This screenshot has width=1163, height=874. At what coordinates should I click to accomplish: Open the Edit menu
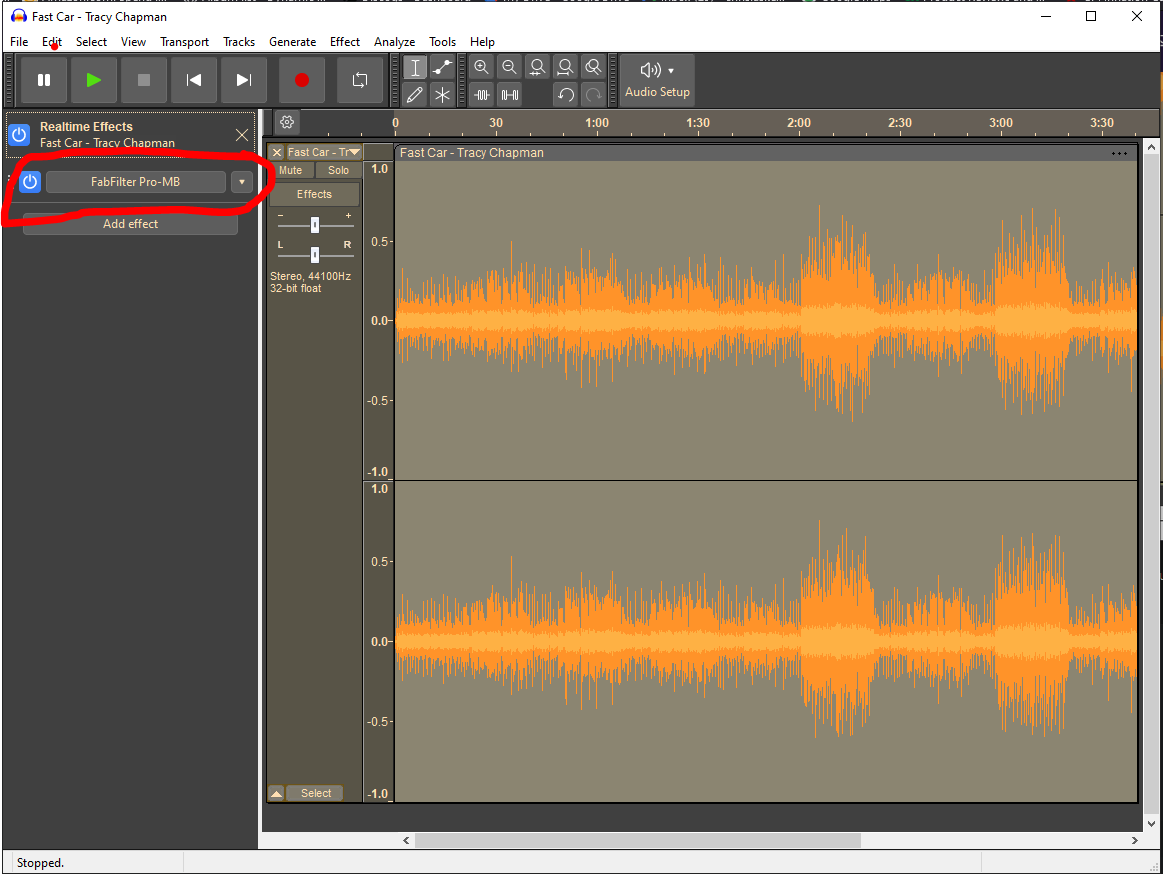click(52, 42)
